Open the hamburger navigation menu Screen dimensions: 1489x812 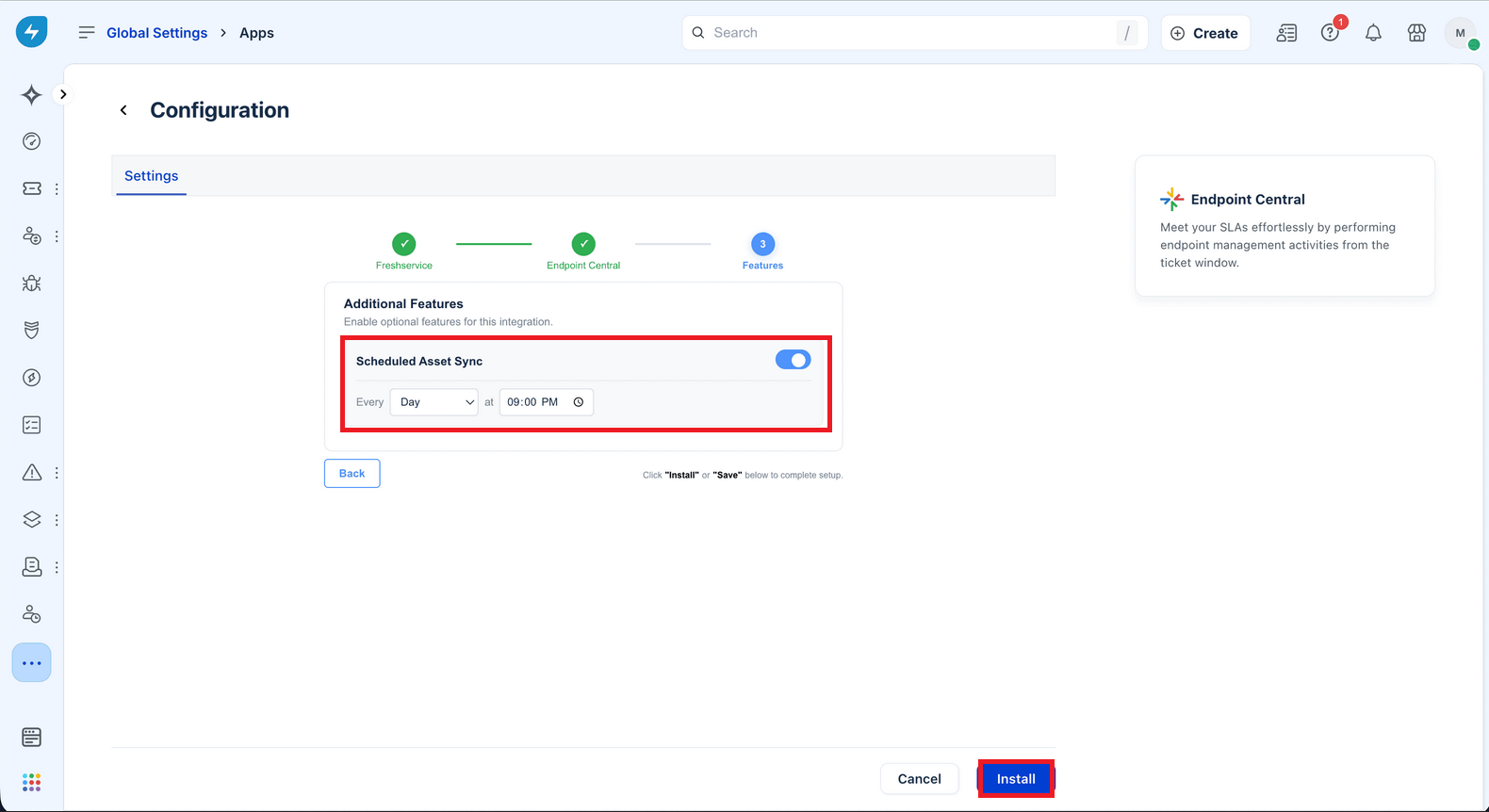[x=87, y=32]
